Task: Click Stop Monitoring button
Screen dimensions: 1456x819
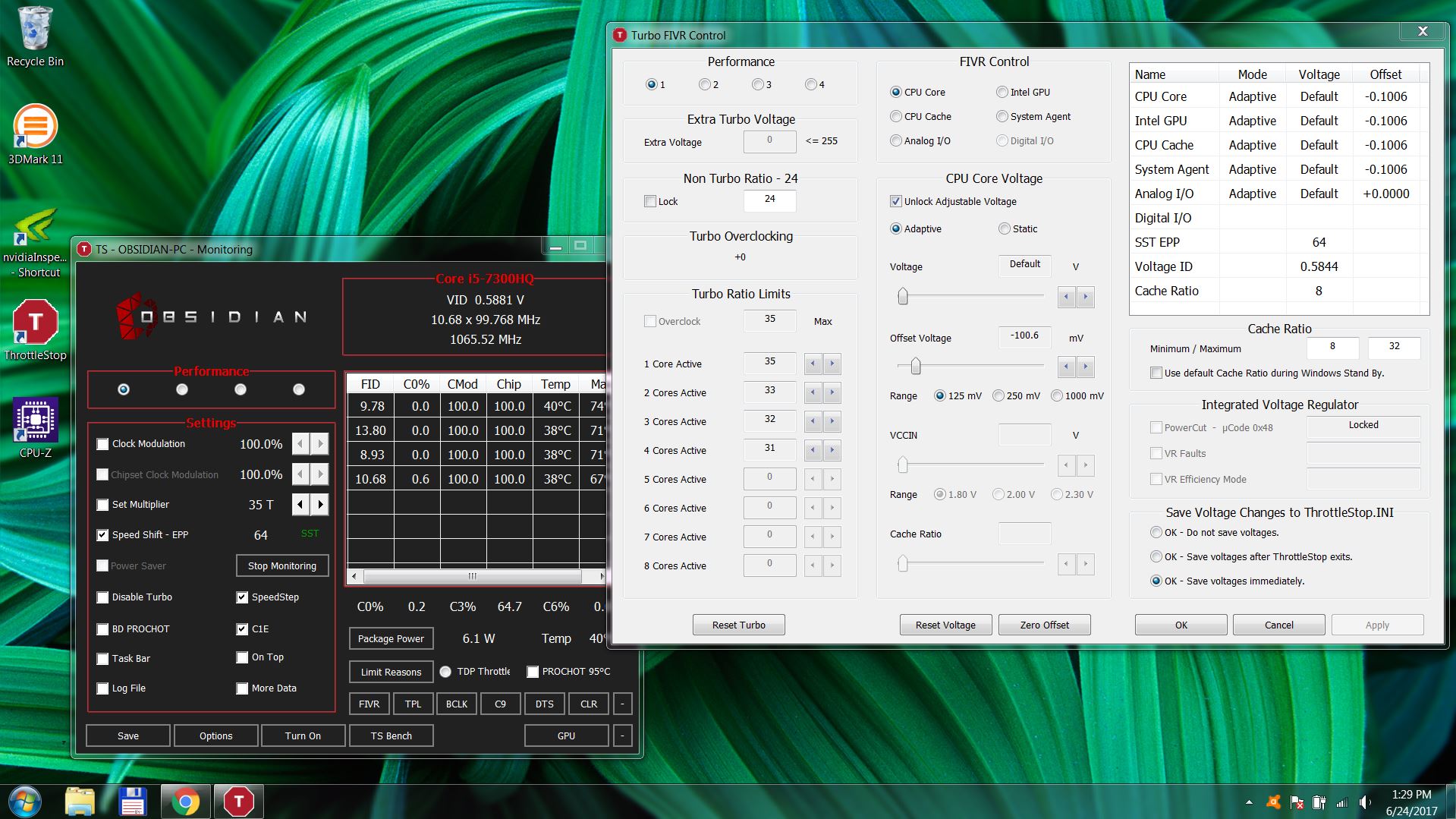Action: coord(282,565)
